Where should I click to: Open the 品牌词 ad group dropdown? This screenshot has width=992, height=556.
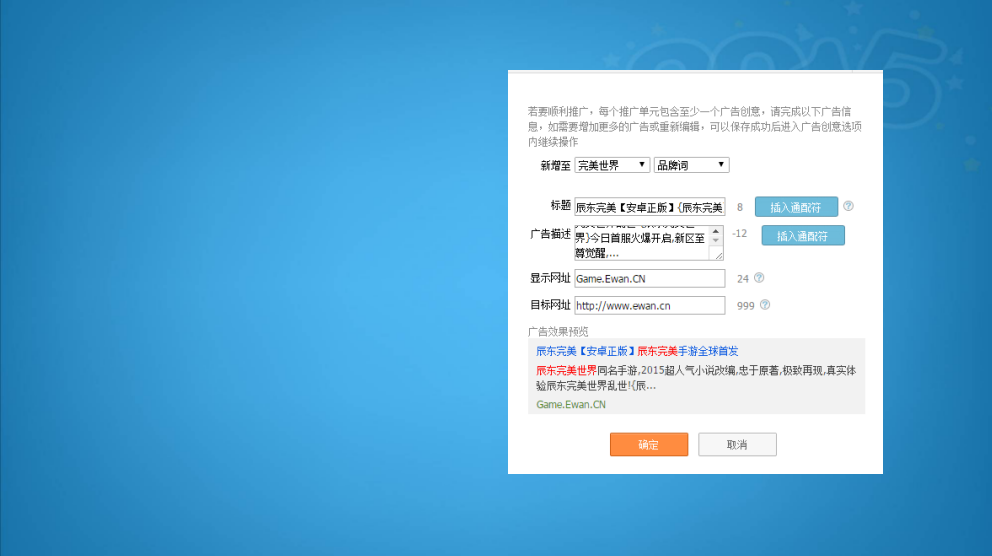pos(691,165)
